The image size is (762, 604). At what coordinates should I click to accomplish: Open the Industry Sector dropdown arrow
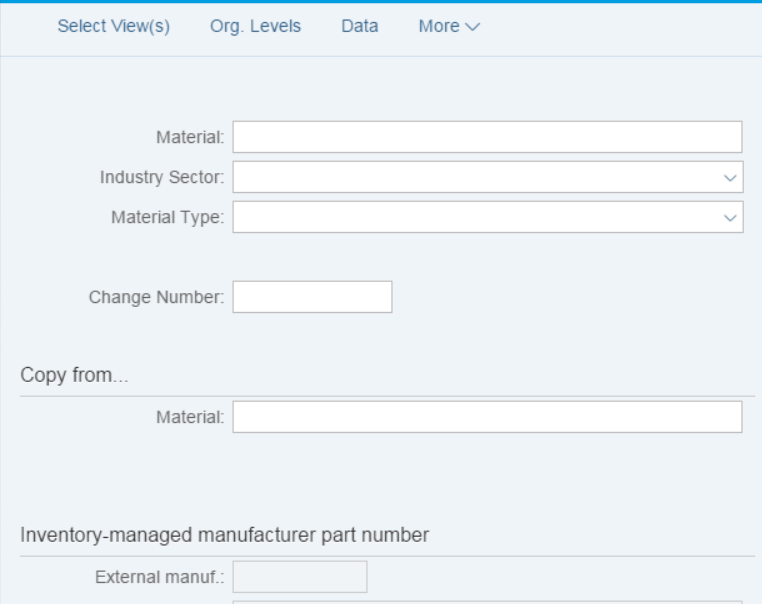730,178
